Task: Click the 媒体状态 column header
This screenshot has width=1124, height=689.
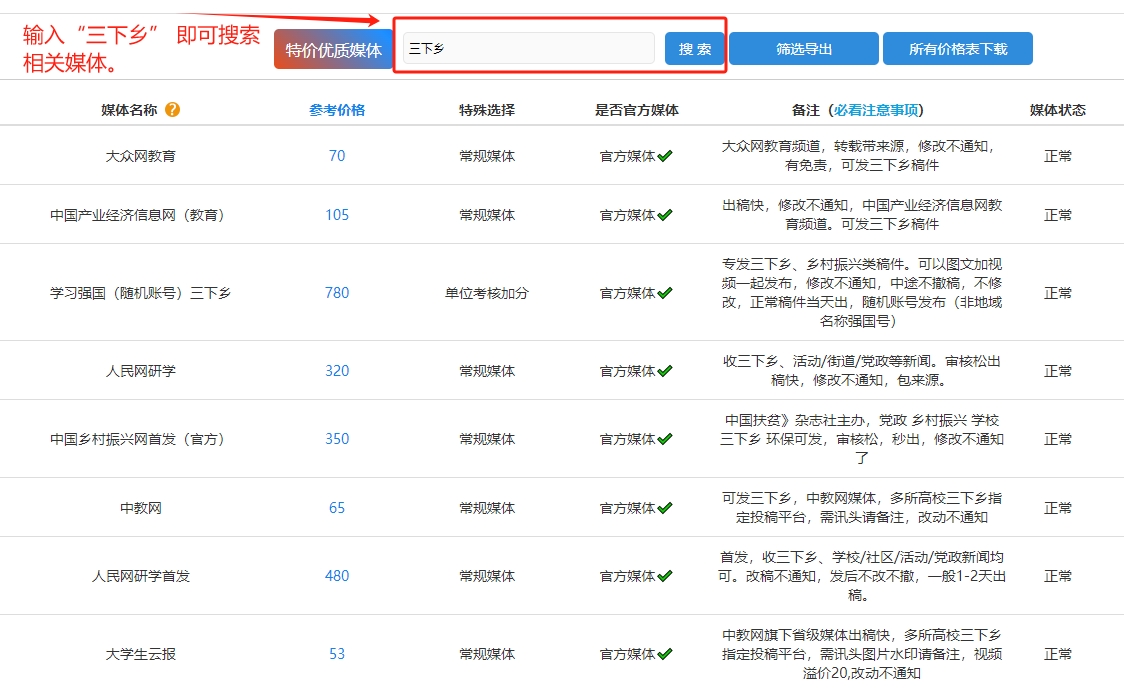Action: [x=1057, y=110]
